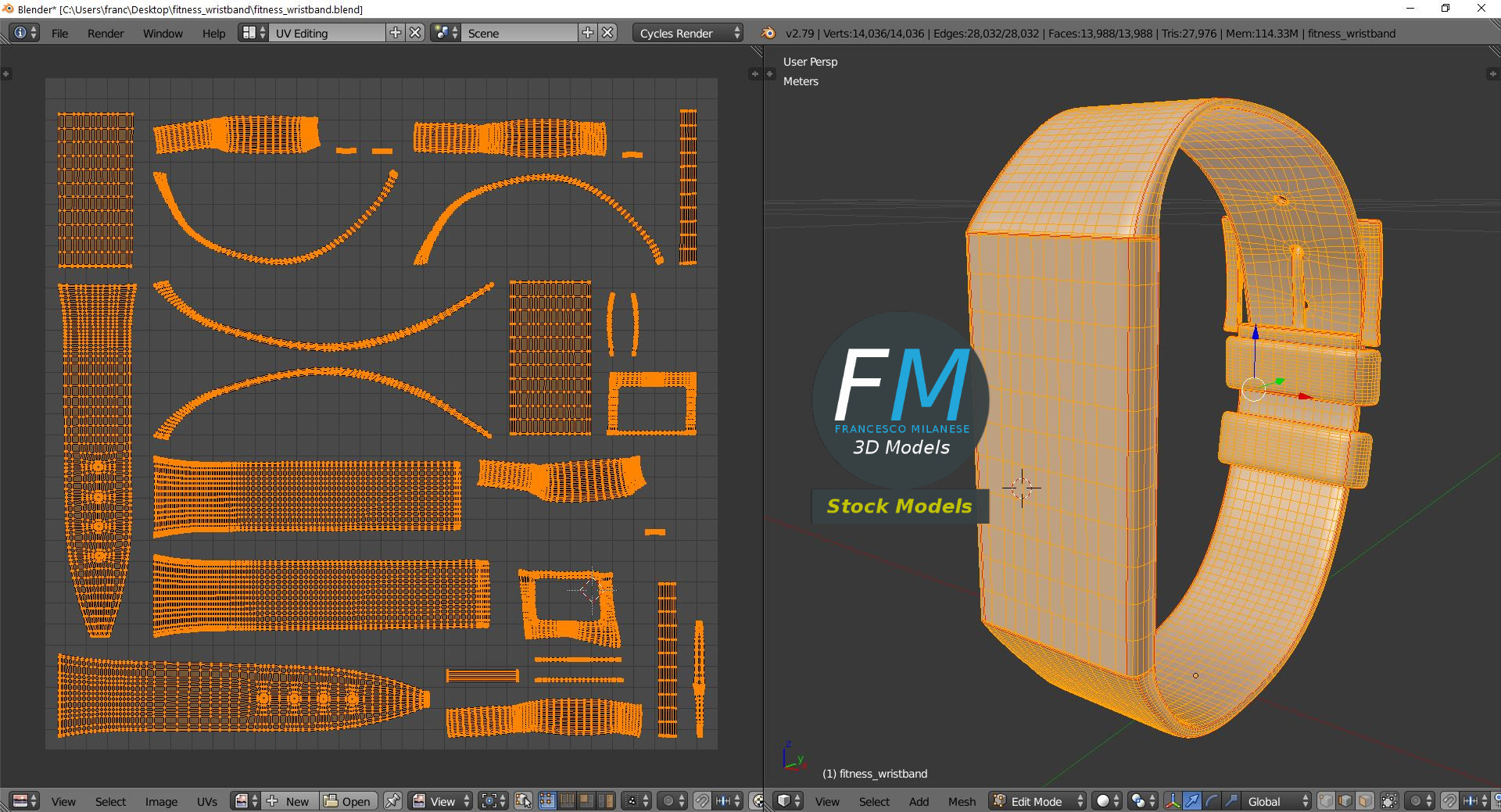Image resolution: width=1501 pixels, height=812 pixels.
Task: Open the Render menu
Action: pos(106,34)
